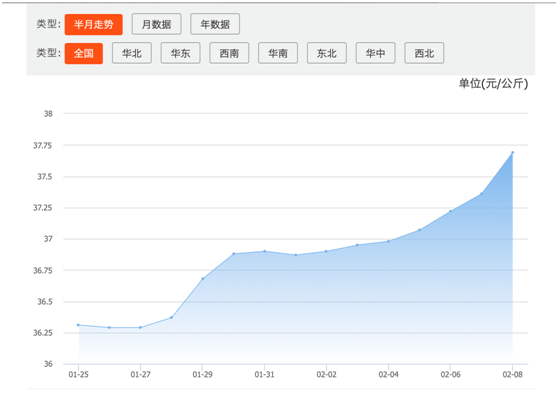Viewport: 558px width, 399px height.
Task: Filter chart by 华北 region
Action: (x=132, y=53)
